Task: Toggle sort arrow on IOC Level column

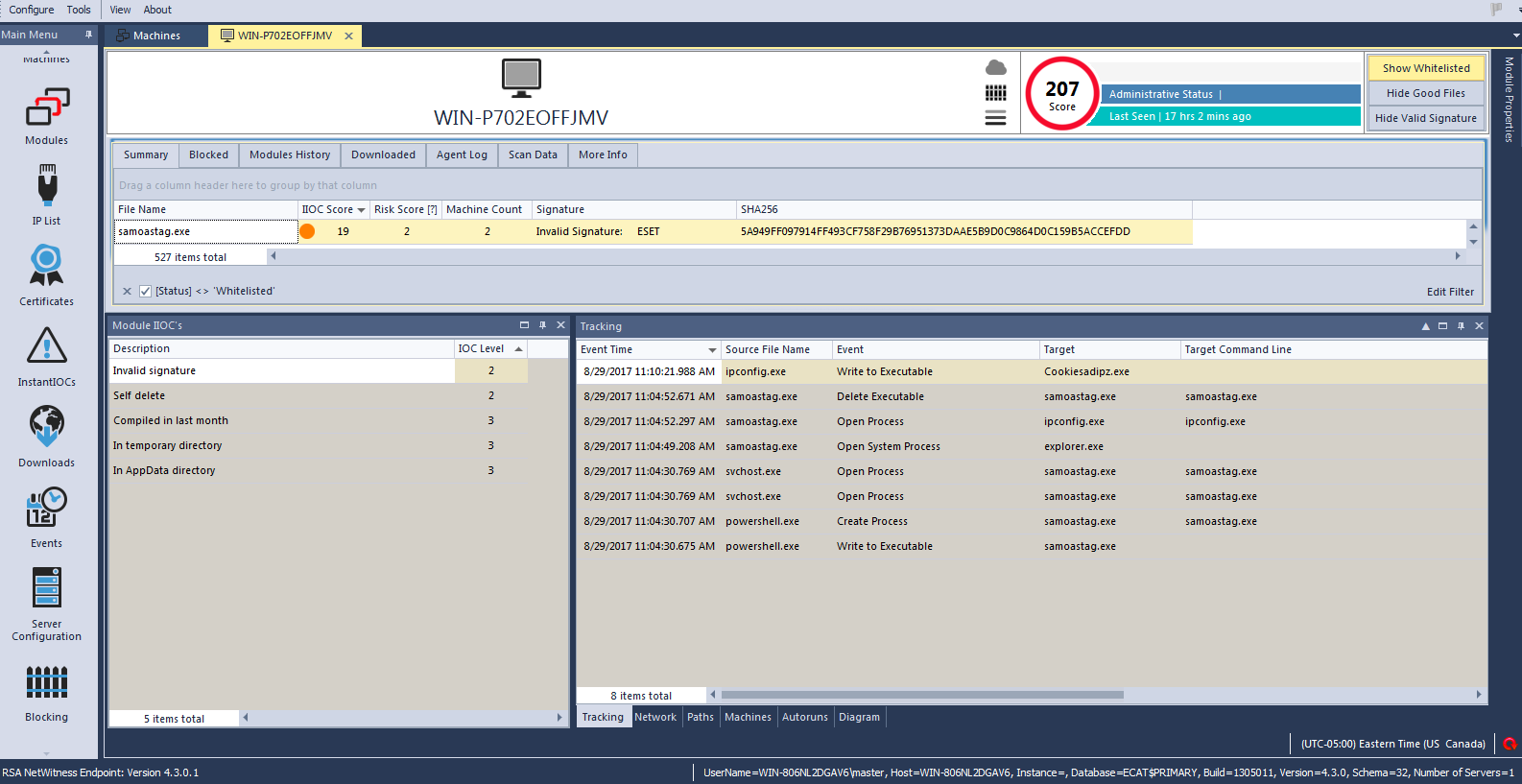Action: pyautogui.click(x=518, y=349)
